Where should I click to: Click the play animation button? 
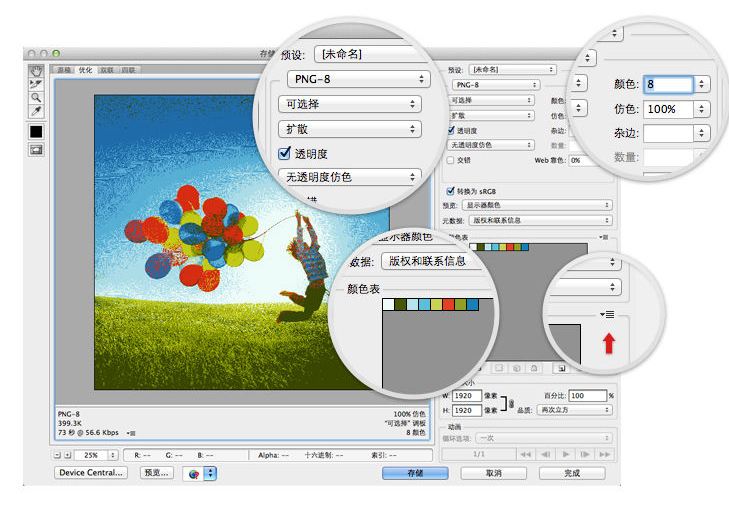[565, 454]
